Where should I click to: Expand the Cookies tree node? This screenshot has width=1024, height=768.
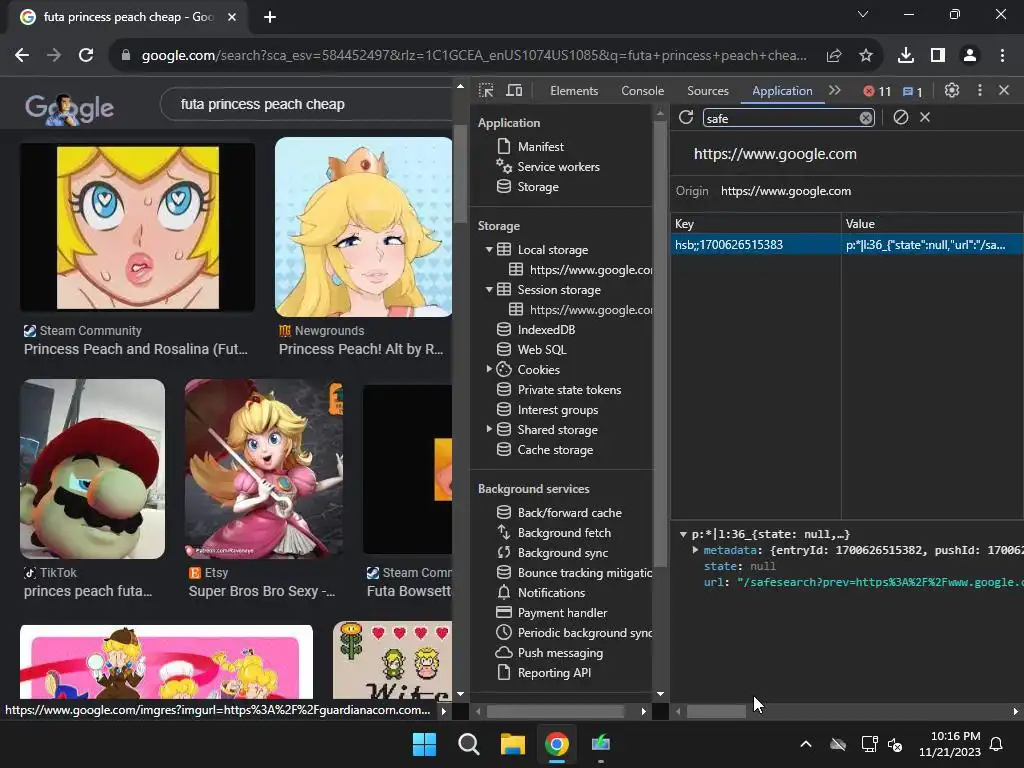pyautogui.click(x=488, y=369)
